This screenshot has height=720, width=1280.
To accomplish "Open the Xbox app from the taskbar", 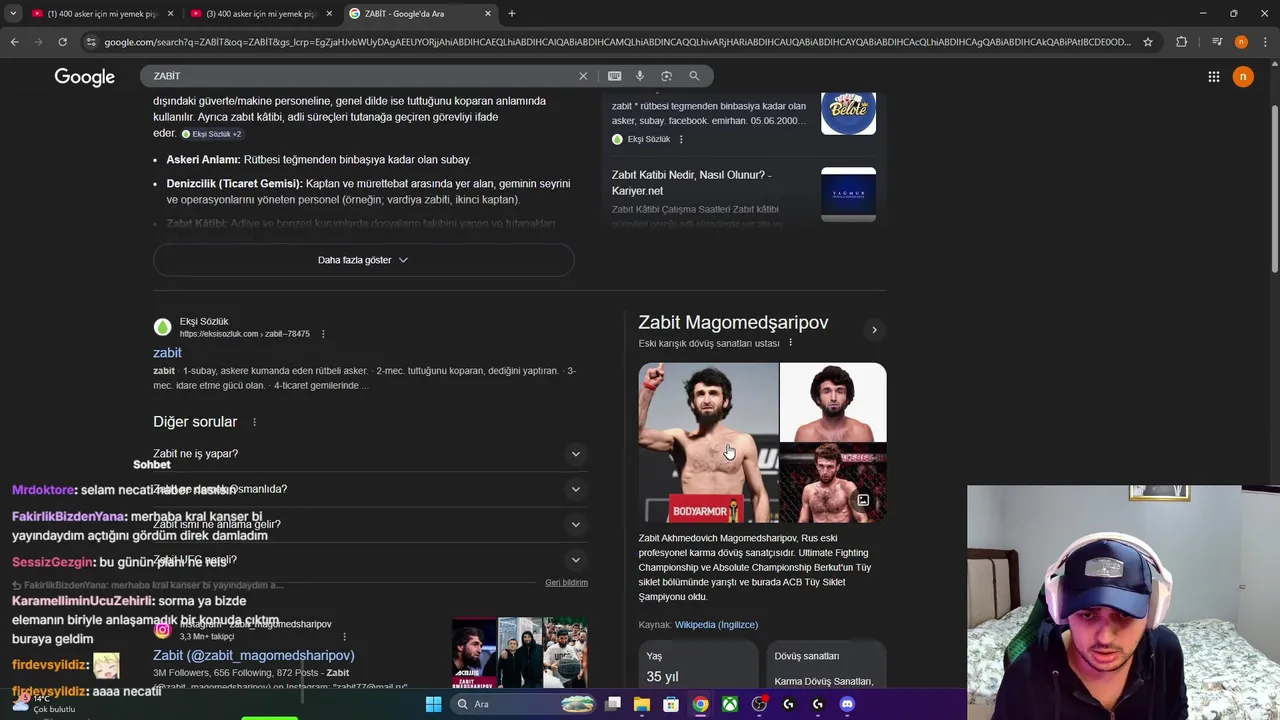I will click(x=730, y=704).
